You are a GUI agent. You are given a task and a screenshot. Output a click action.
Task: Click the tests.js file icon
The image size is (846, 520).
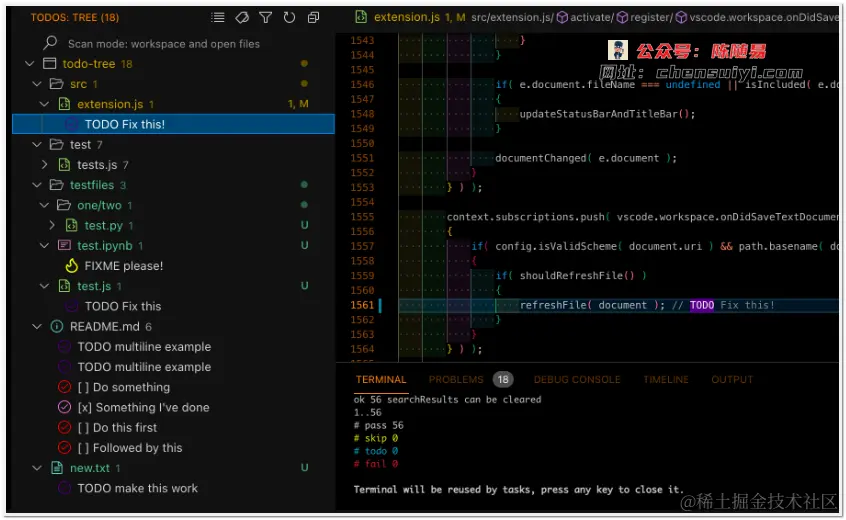pos(64,165)
